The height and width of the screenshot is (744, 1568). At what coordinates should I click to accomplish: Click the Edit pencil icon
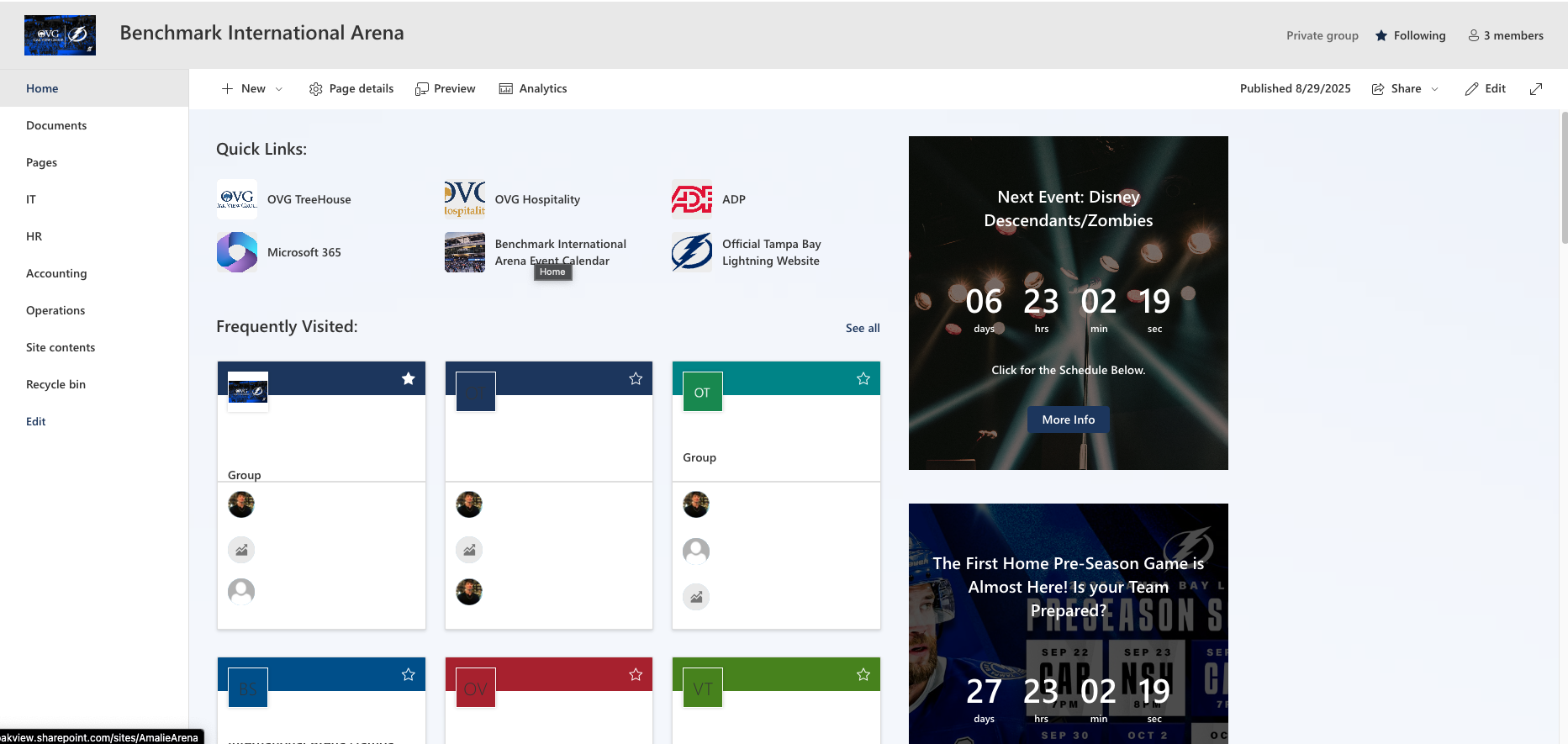point(1471,89)
